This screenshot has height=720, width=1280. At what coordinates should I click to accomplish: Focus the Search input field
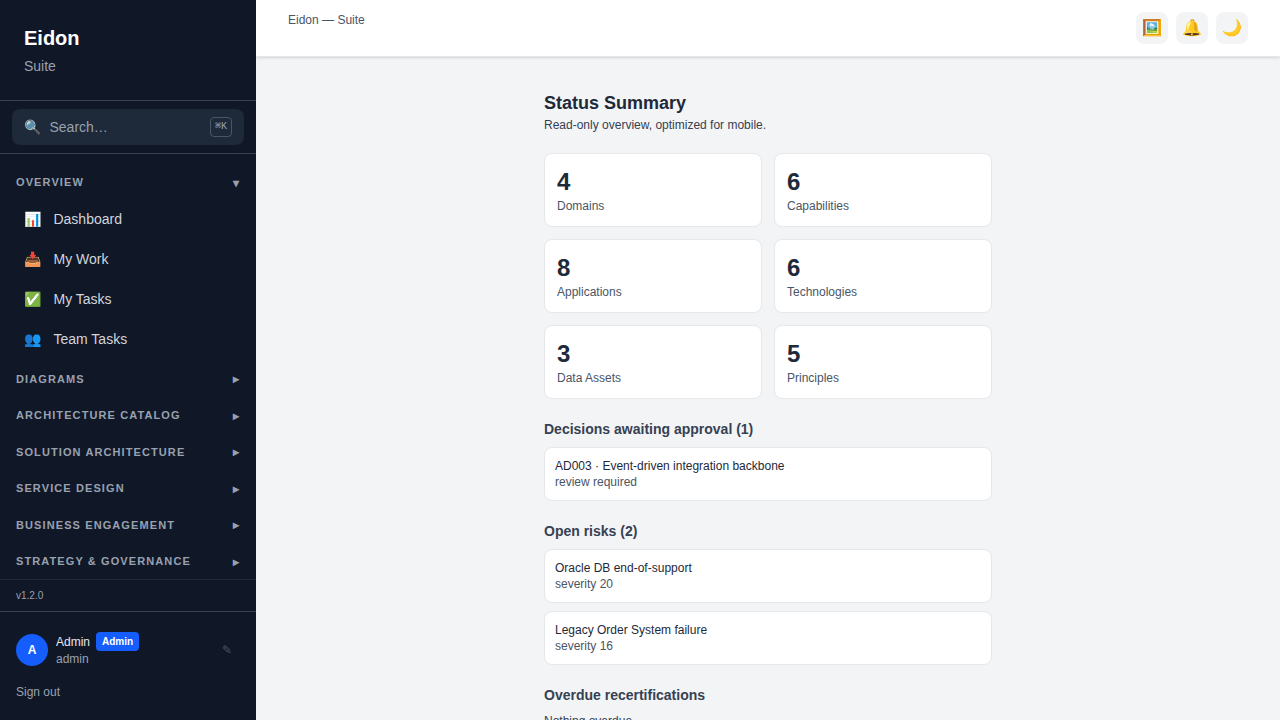(x=128, y=127)
